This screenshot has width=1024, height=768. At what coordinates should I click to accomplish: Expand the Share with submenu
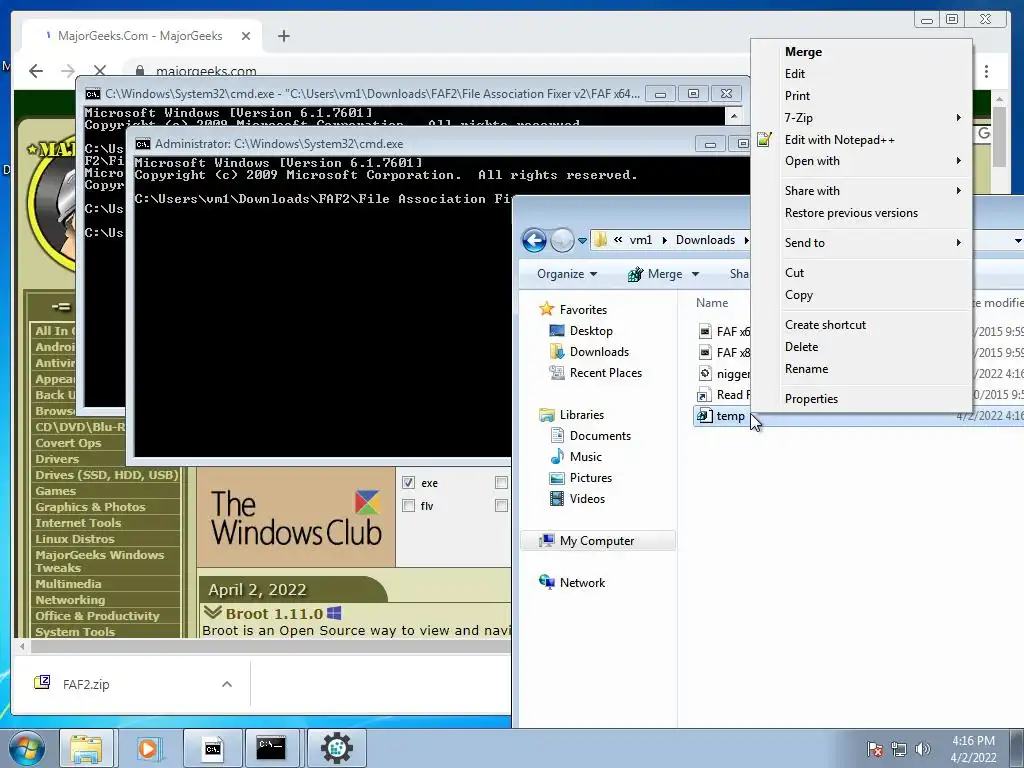click(861, 191)
